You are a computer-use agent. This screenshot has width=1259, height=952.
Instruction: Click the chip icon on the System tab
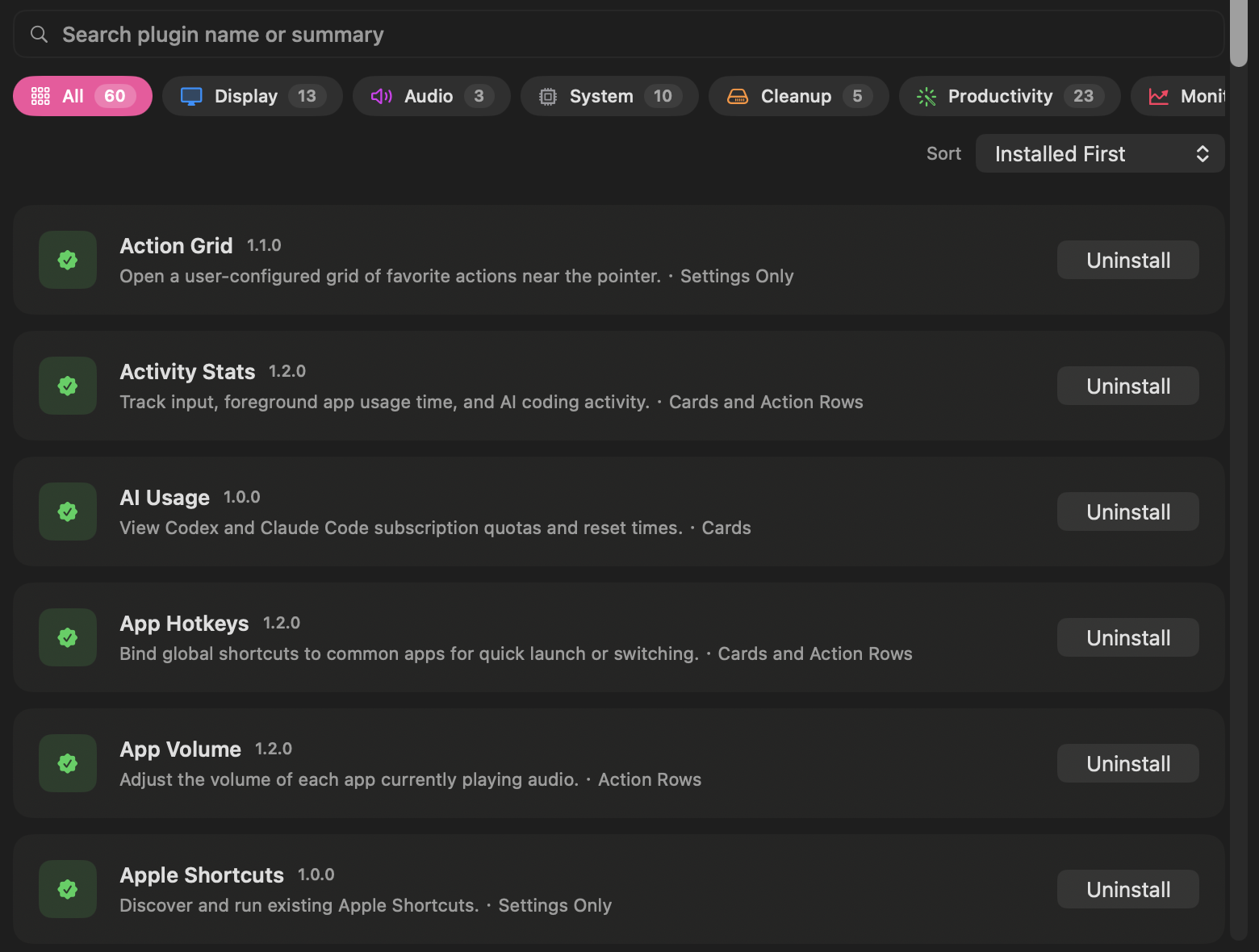[548, 96]
